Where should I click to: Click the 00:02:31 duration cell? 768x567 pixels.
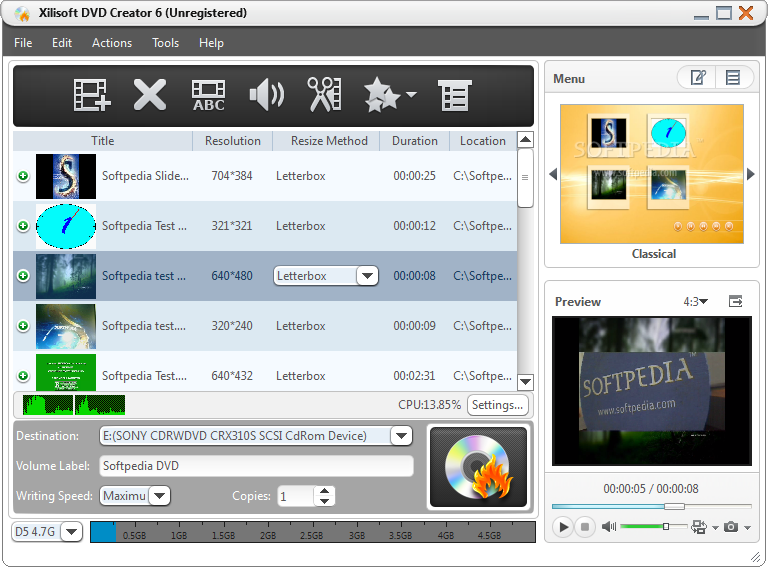click(x=414, y=376)
